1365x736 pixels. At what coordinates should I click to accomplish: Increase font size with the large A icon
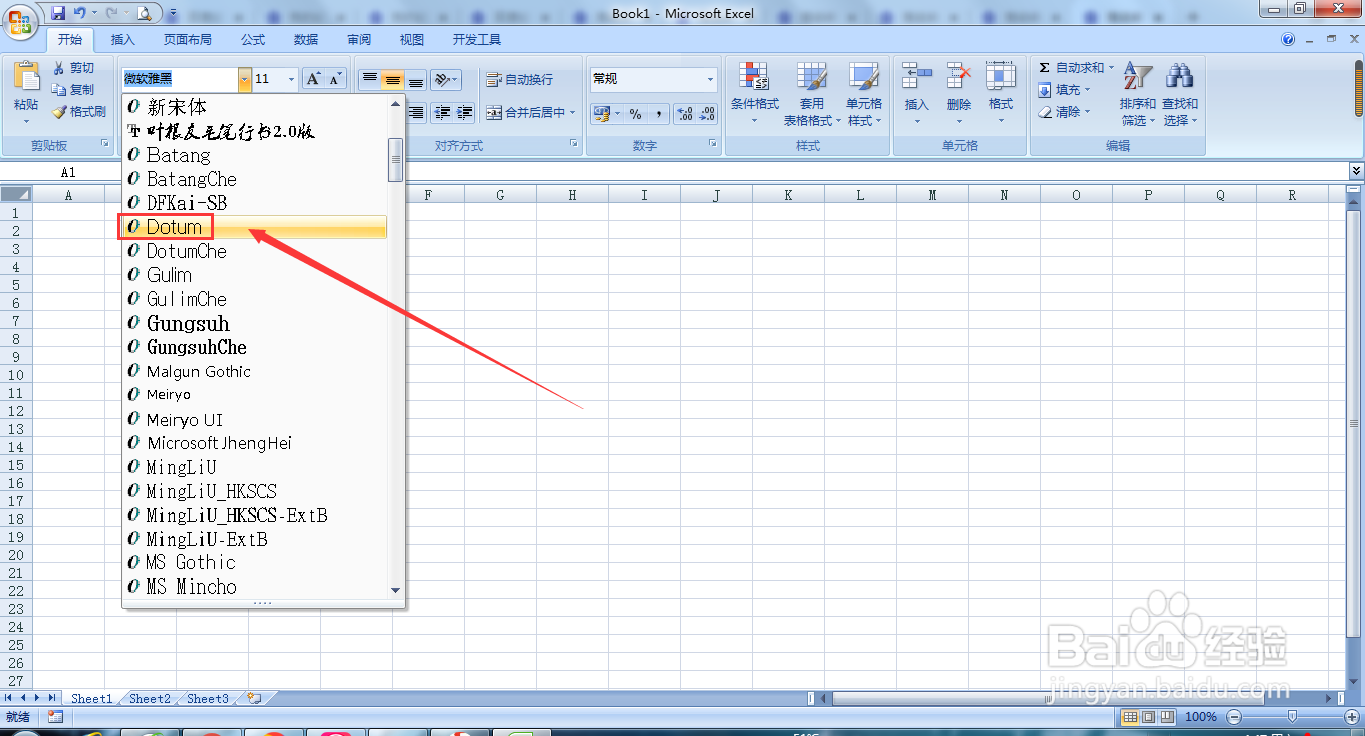pyautogui.click(x=313, y=79)
